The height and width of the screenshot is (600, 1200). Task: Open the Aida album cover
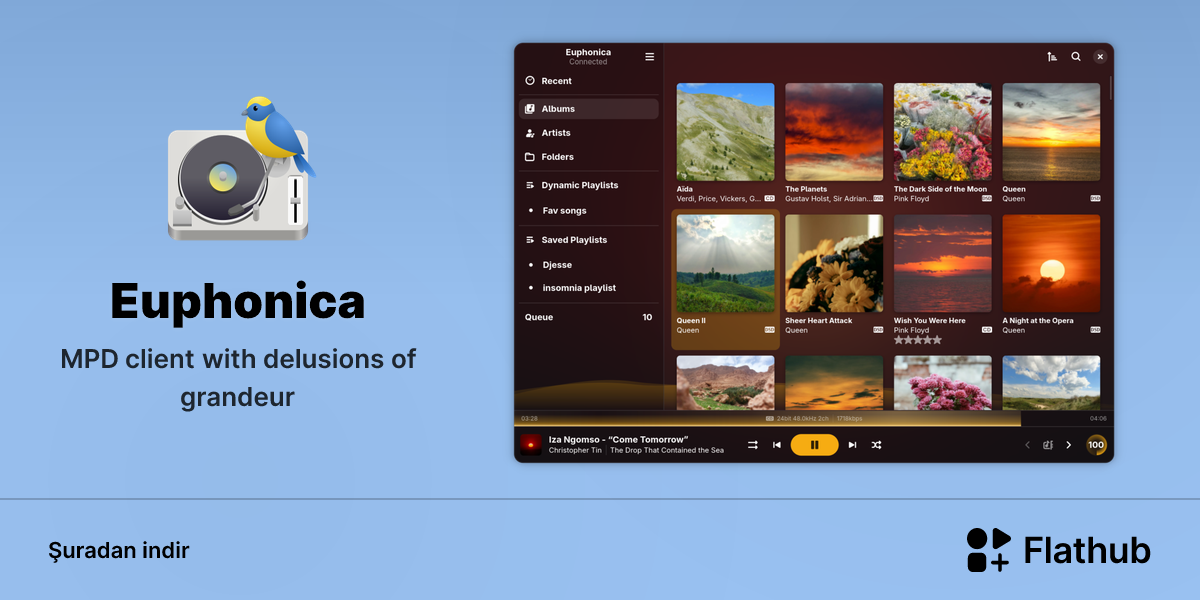(x=725, y=132)
